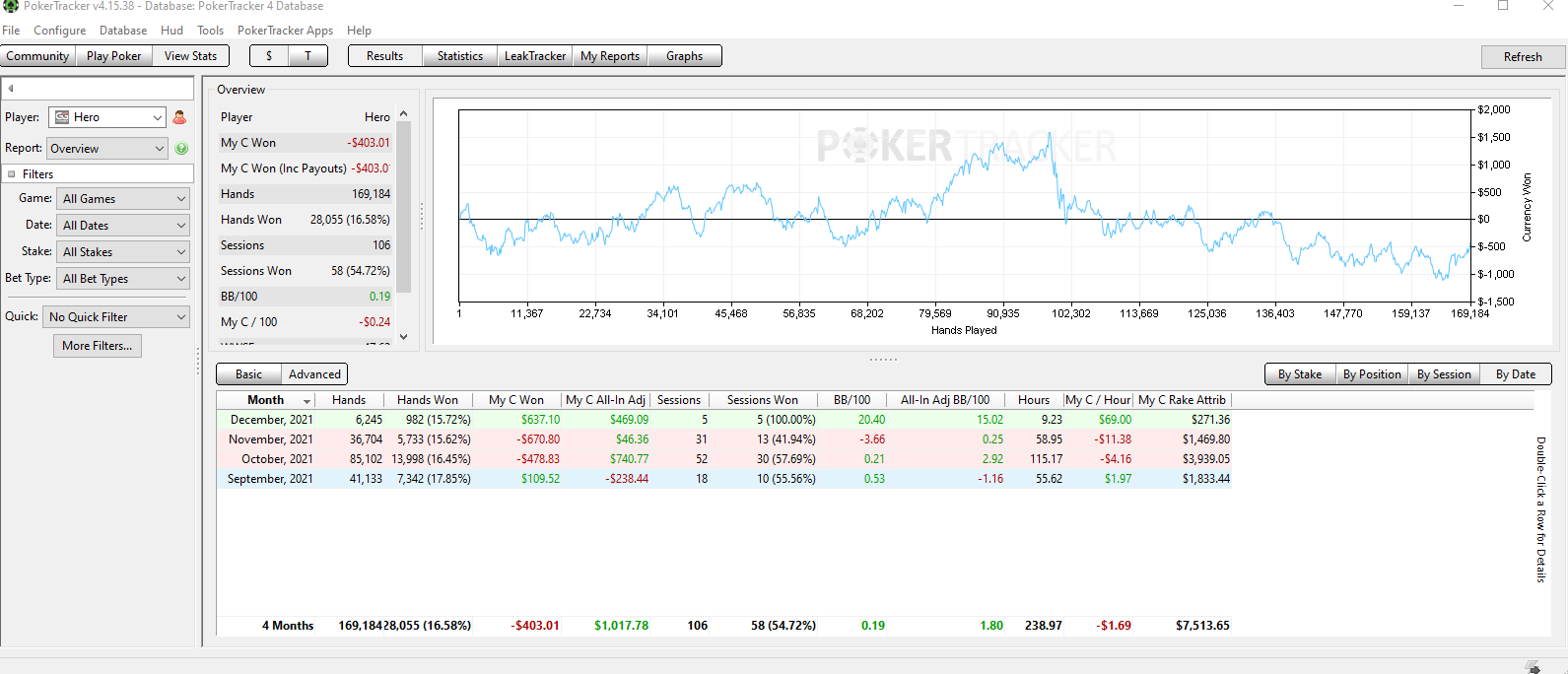Click the Sessions Won overview stat
This screenshot has width=1568, height=674.
point(306,271)
